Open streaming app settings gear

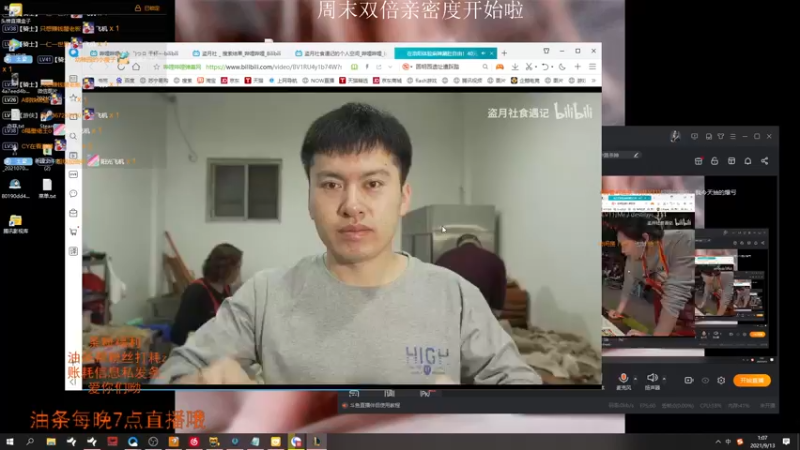(x=721, y=380)
